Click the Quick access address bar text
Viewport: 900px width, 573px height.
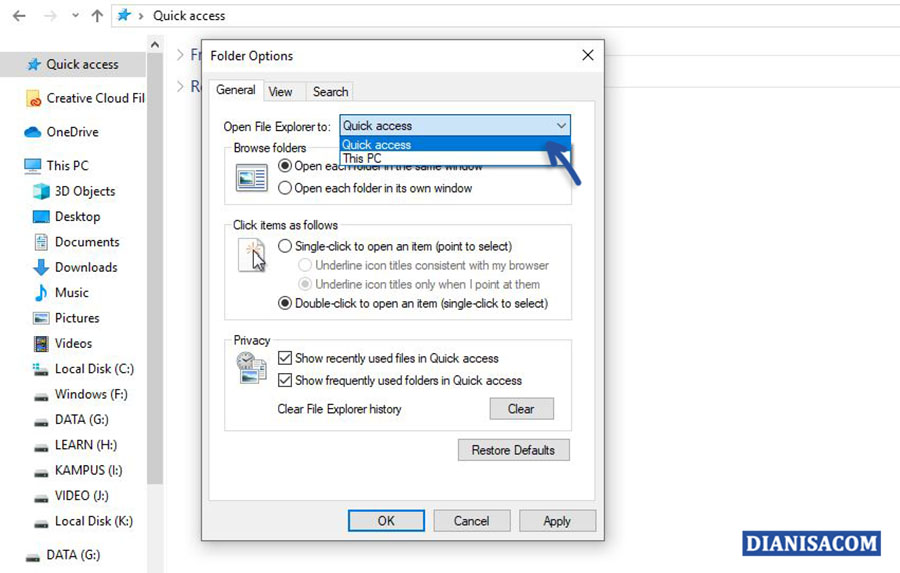point(189,16)
